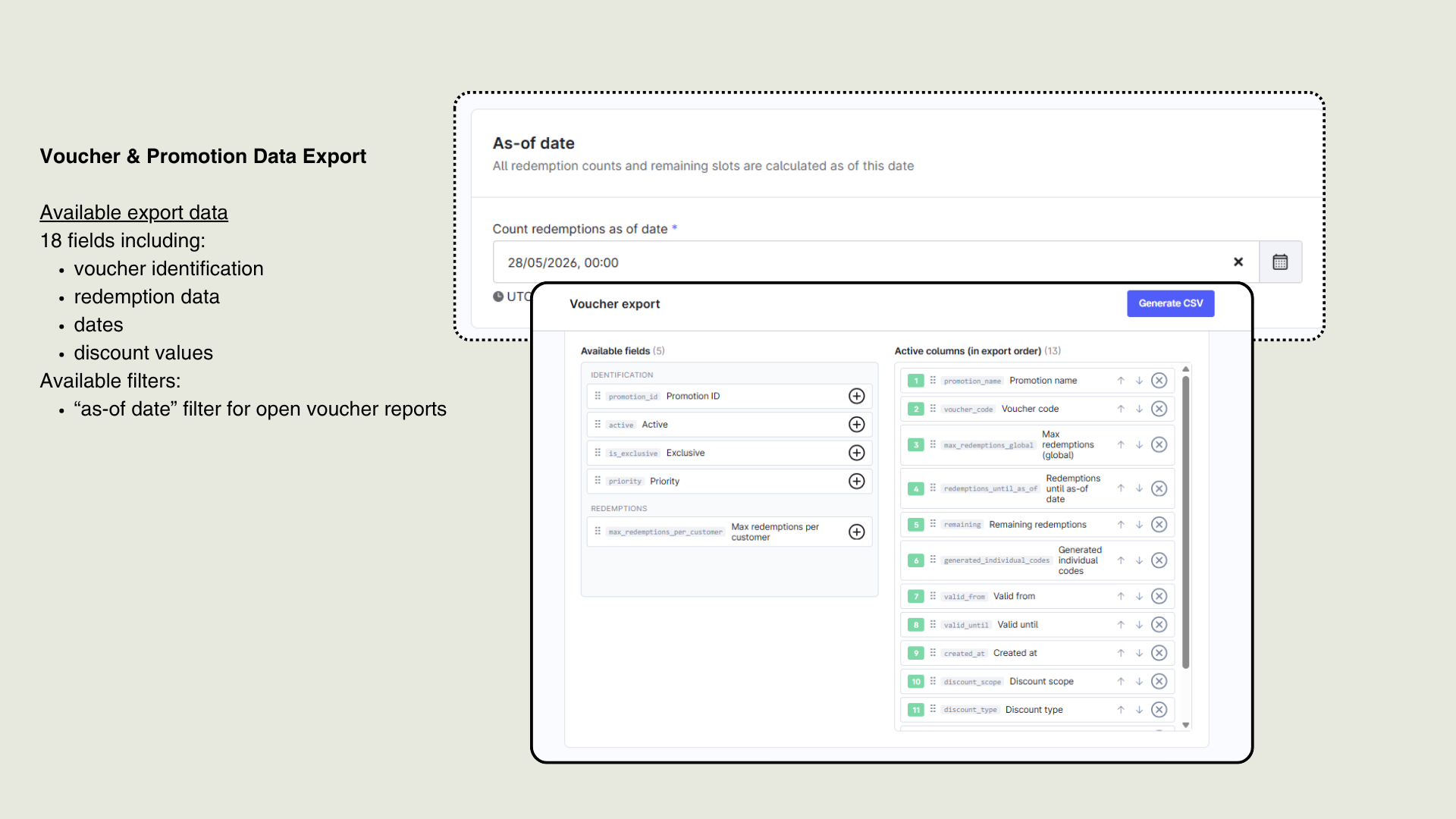Move Remaining redemptions column up
The width and height of the screenshot is (1456, 819).
point(1120,525)
